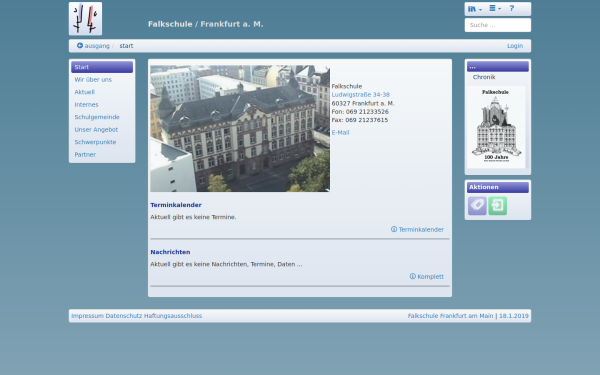Screen dimensions: 600x375
Task: Click the start breadcrumb
Action: coord(126,46)
